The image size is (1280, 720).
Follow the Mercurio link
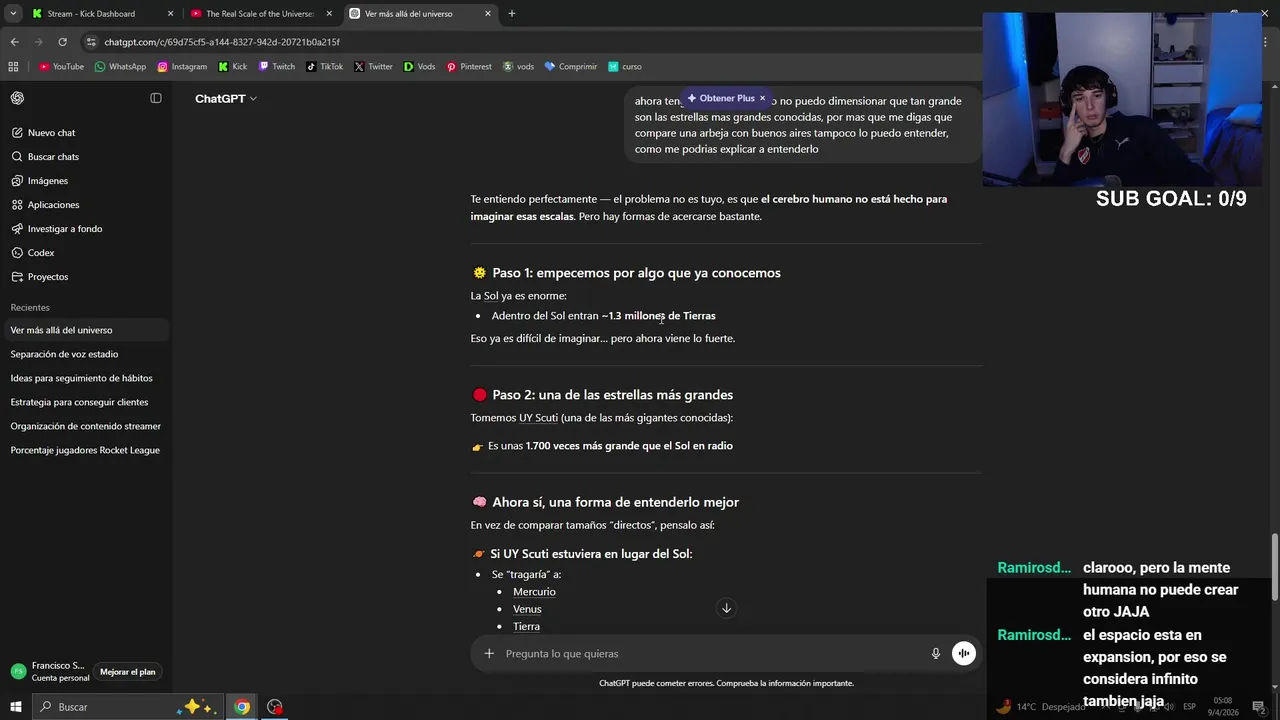534,592
